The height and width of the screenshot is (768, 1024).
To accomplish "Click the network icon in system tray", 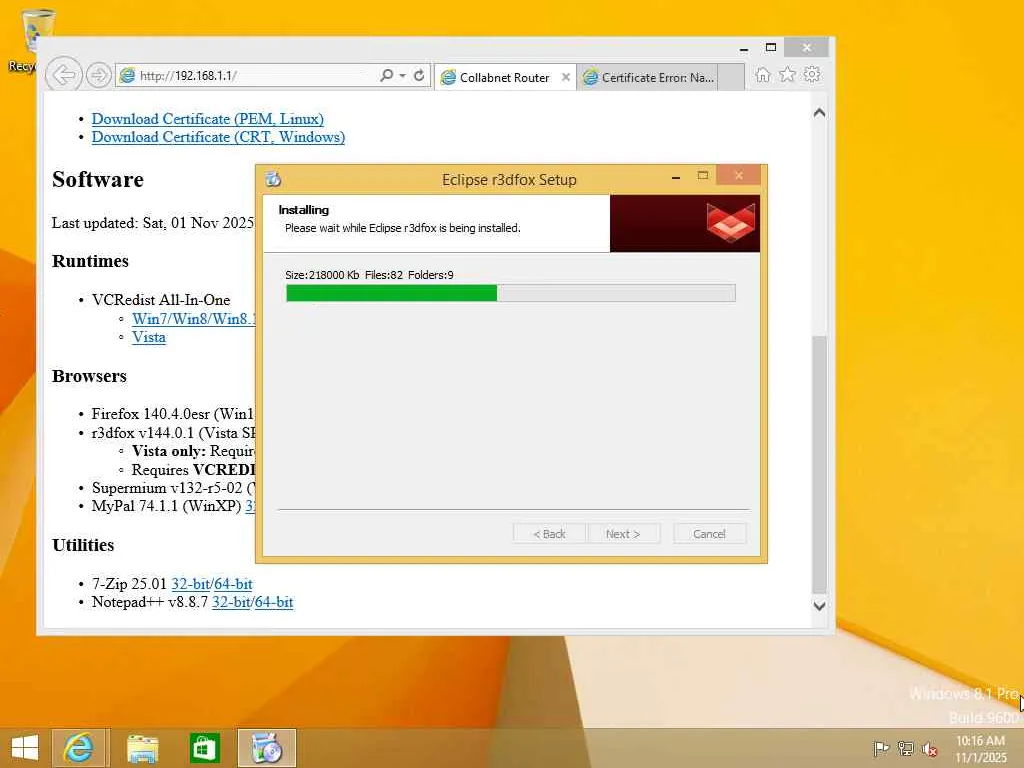I will [905, 748].
